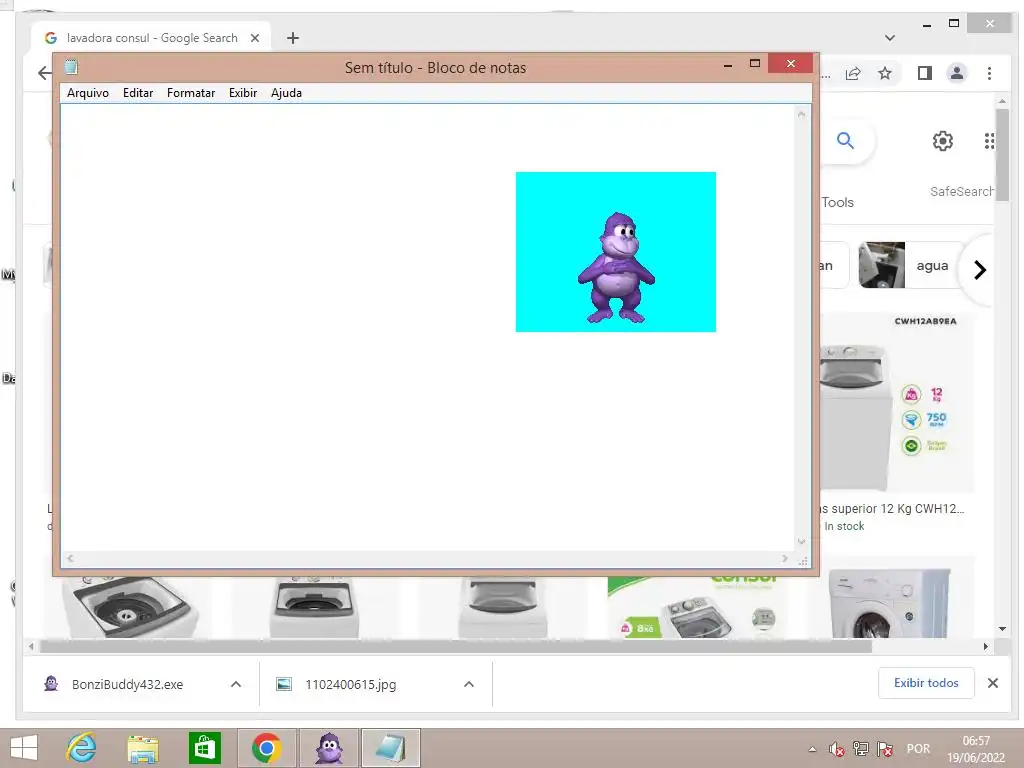Image resolution: width=1024 pixels, height=768 pixels.
Task: Switch to Chrome from the taskbar
Action: point(266,748)
